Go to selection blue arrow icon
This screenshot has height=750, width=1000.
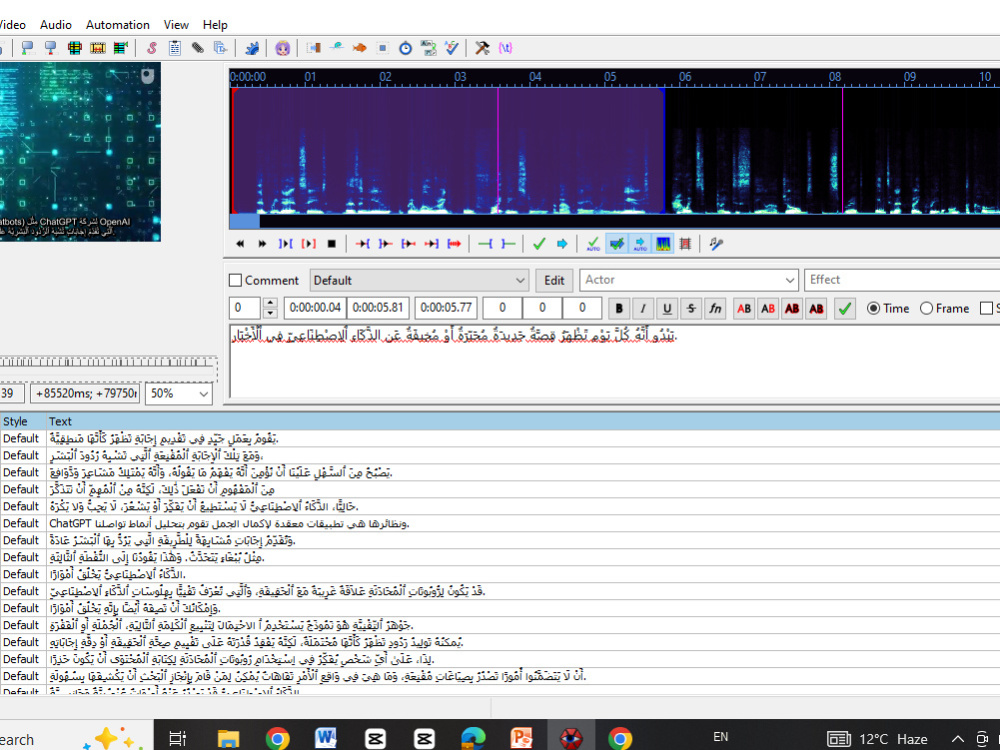point(562,244)
